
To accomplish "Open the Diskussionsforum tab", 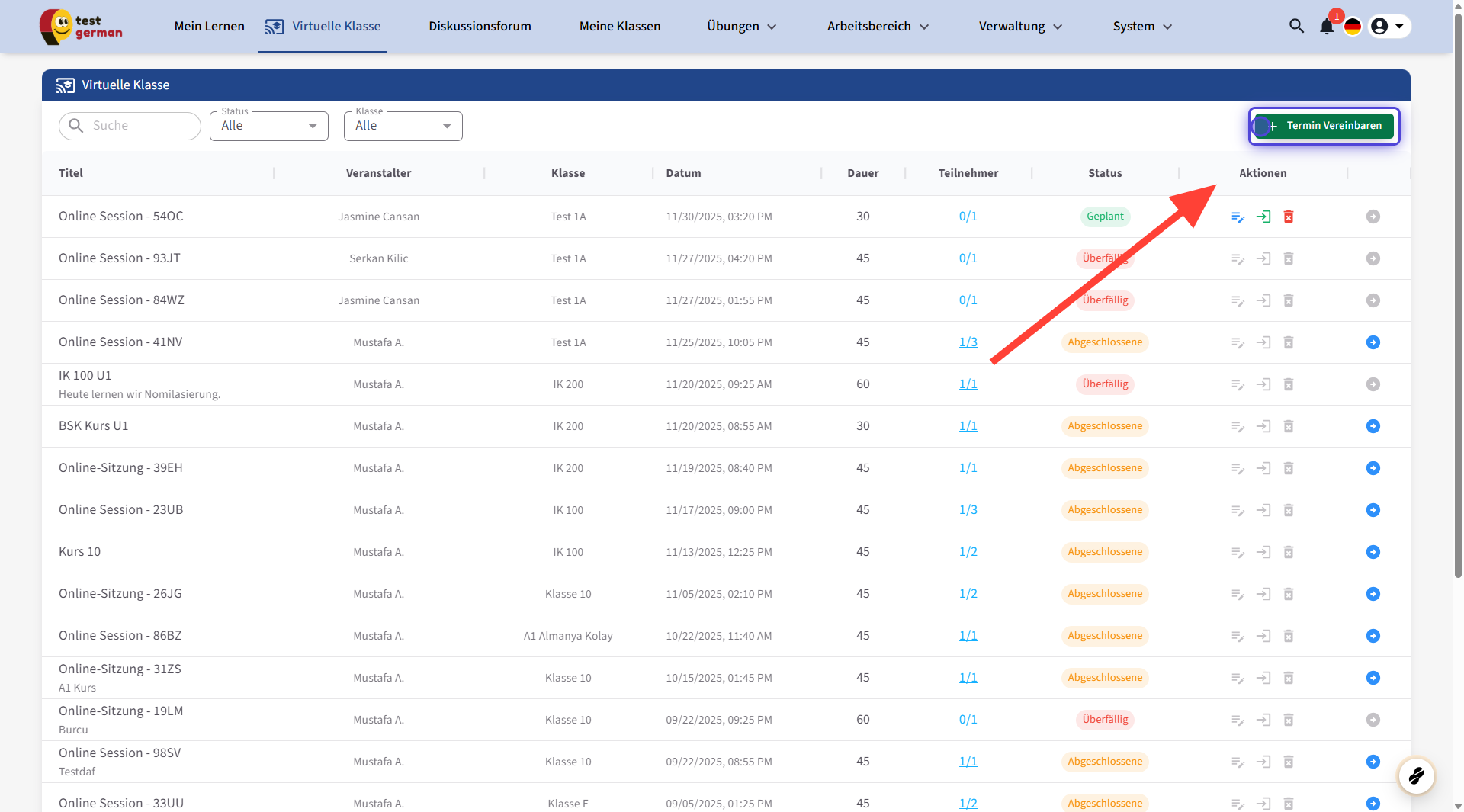I will click(x=480, y=27).
